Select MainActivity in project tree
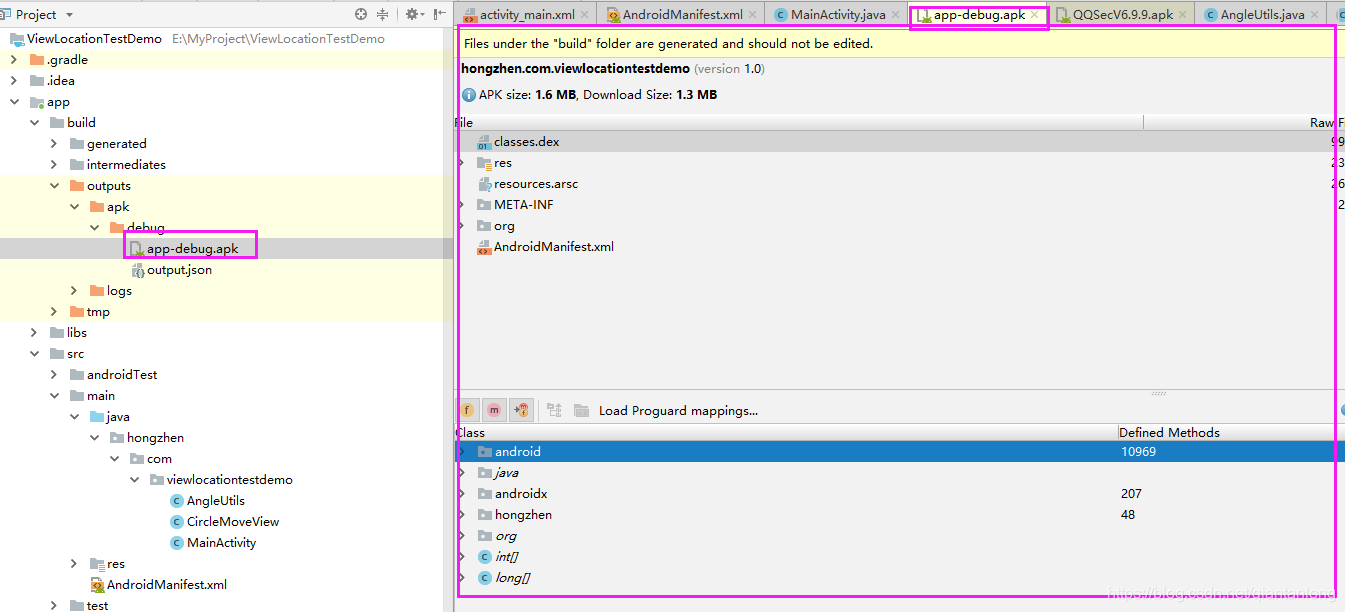The image size is (1345, 612). 221,543
